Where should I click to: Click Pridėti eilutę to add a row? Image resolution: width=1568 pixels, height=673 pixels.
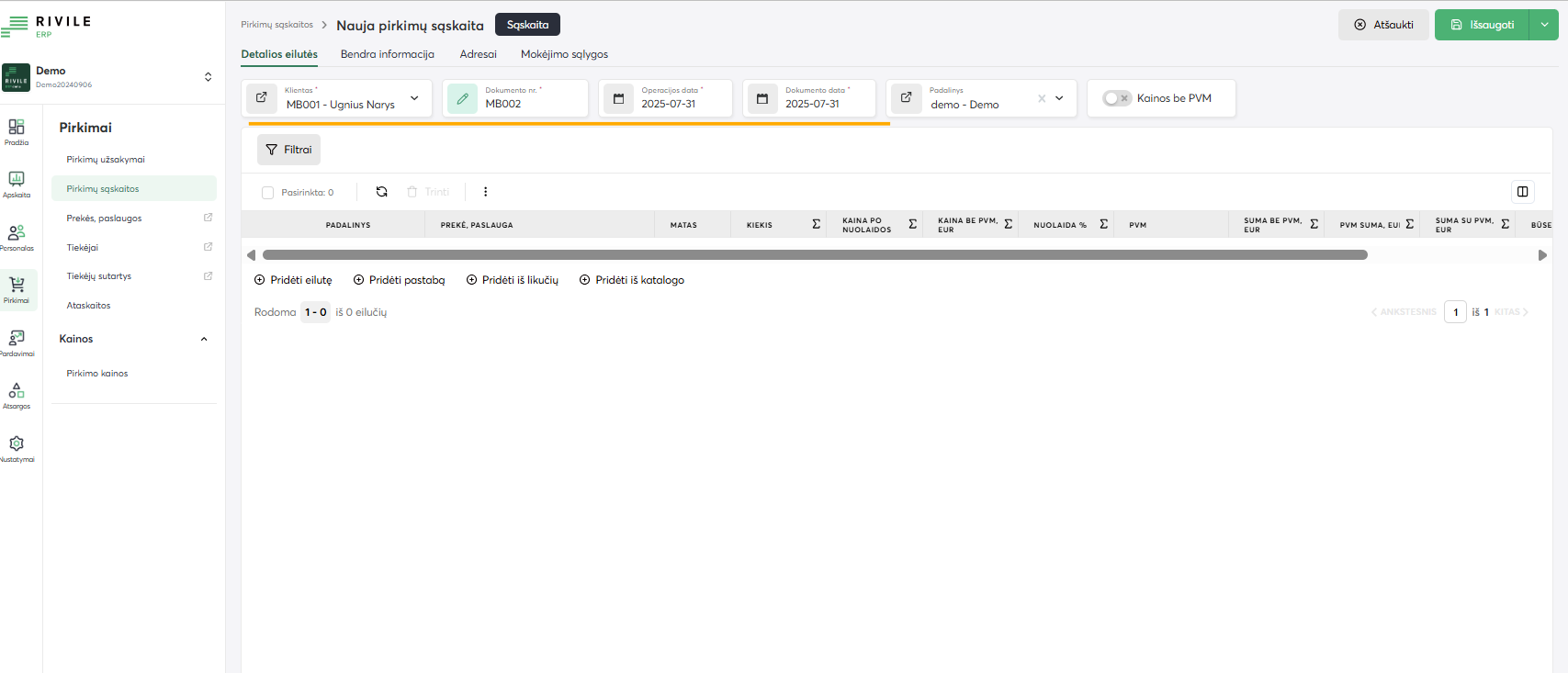point(293,280)
